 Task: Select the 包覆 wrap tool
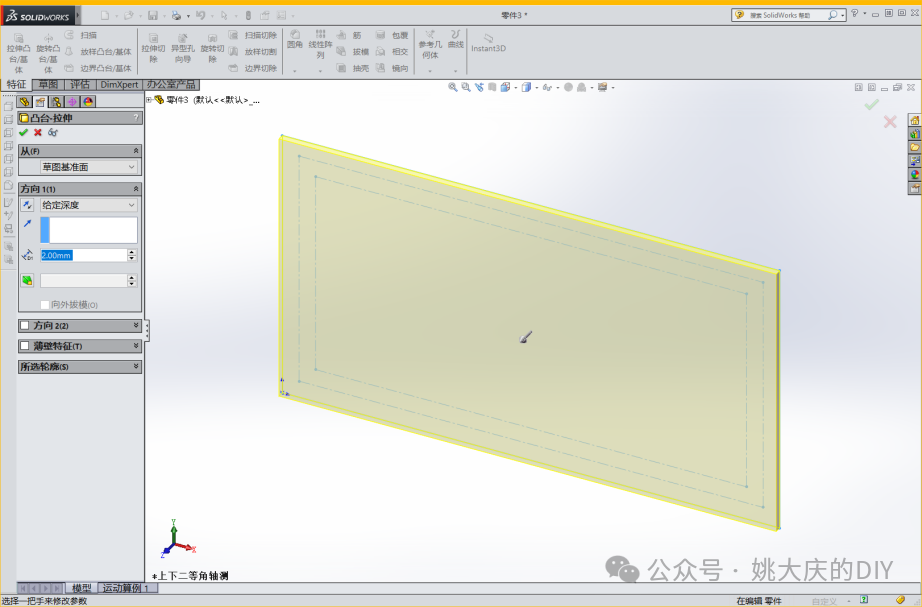coord(392,35)
